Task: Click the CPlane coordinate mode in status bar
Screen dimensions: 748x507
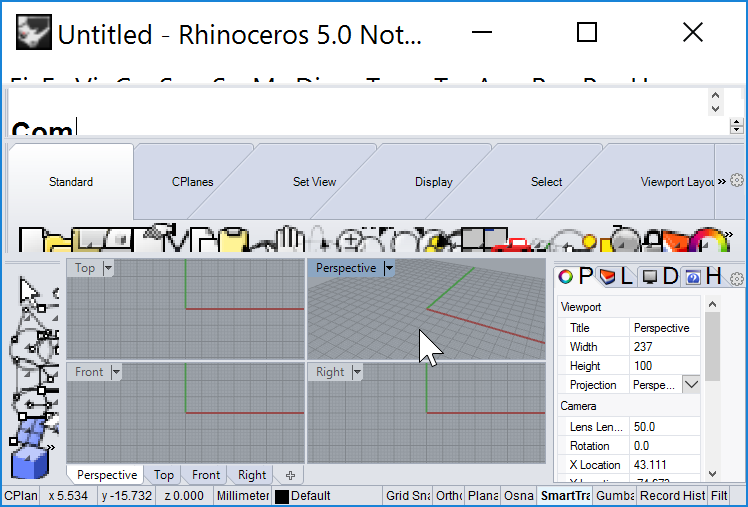Action: [21, 496]
